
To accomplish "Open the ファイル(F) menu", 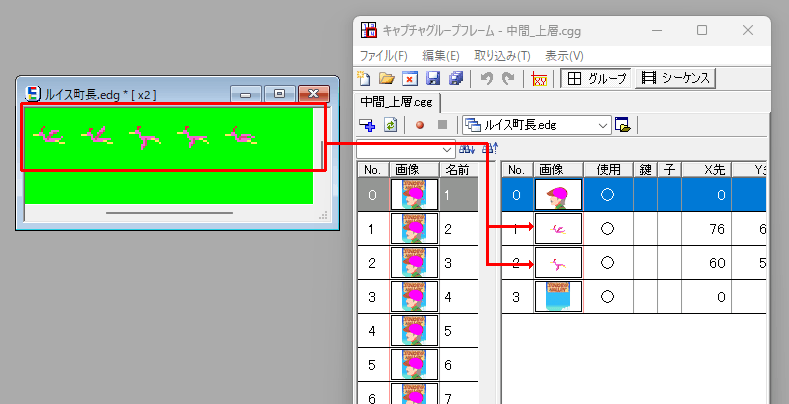I will pyautogui.click(x=383, y=56).
